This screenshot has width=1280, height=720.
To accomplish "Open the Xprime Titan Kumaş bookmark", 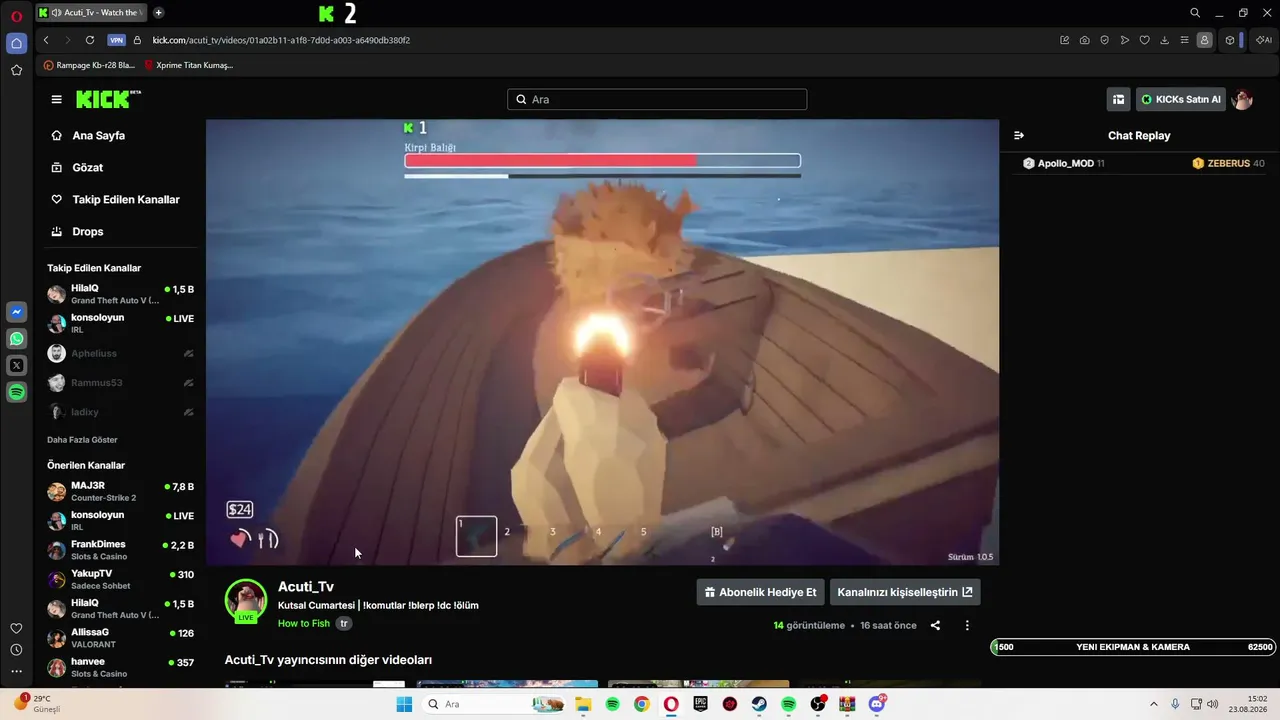I will [188, 65].
